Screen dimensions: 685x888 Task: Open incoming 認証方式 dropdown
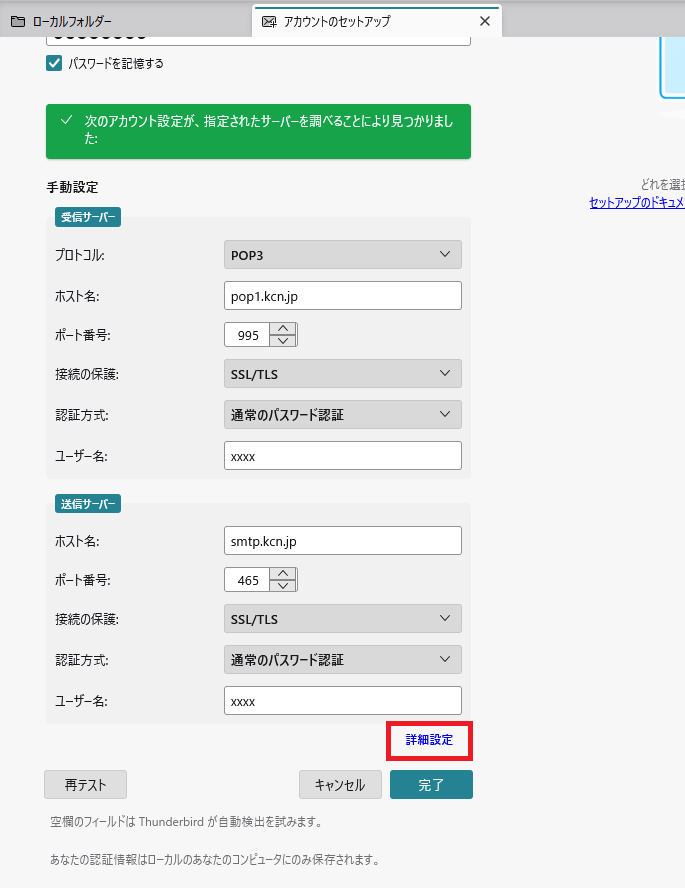tap(342, 414)
